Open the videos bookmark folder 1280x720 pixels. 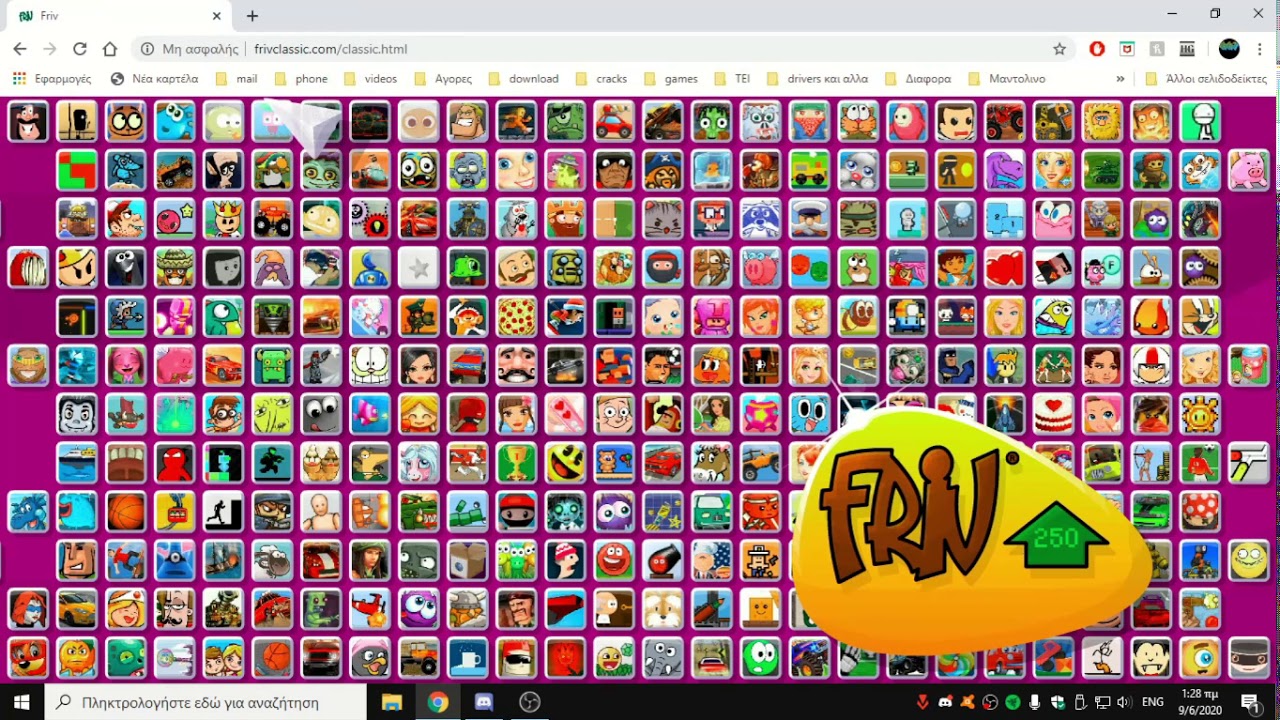point(370,78)
